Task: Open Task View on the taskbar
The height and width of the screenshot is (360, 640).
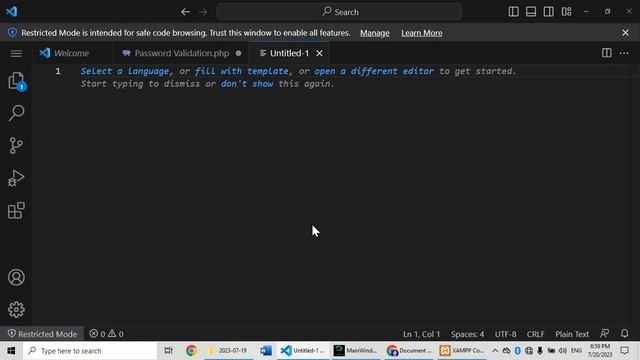Action: 168,351
